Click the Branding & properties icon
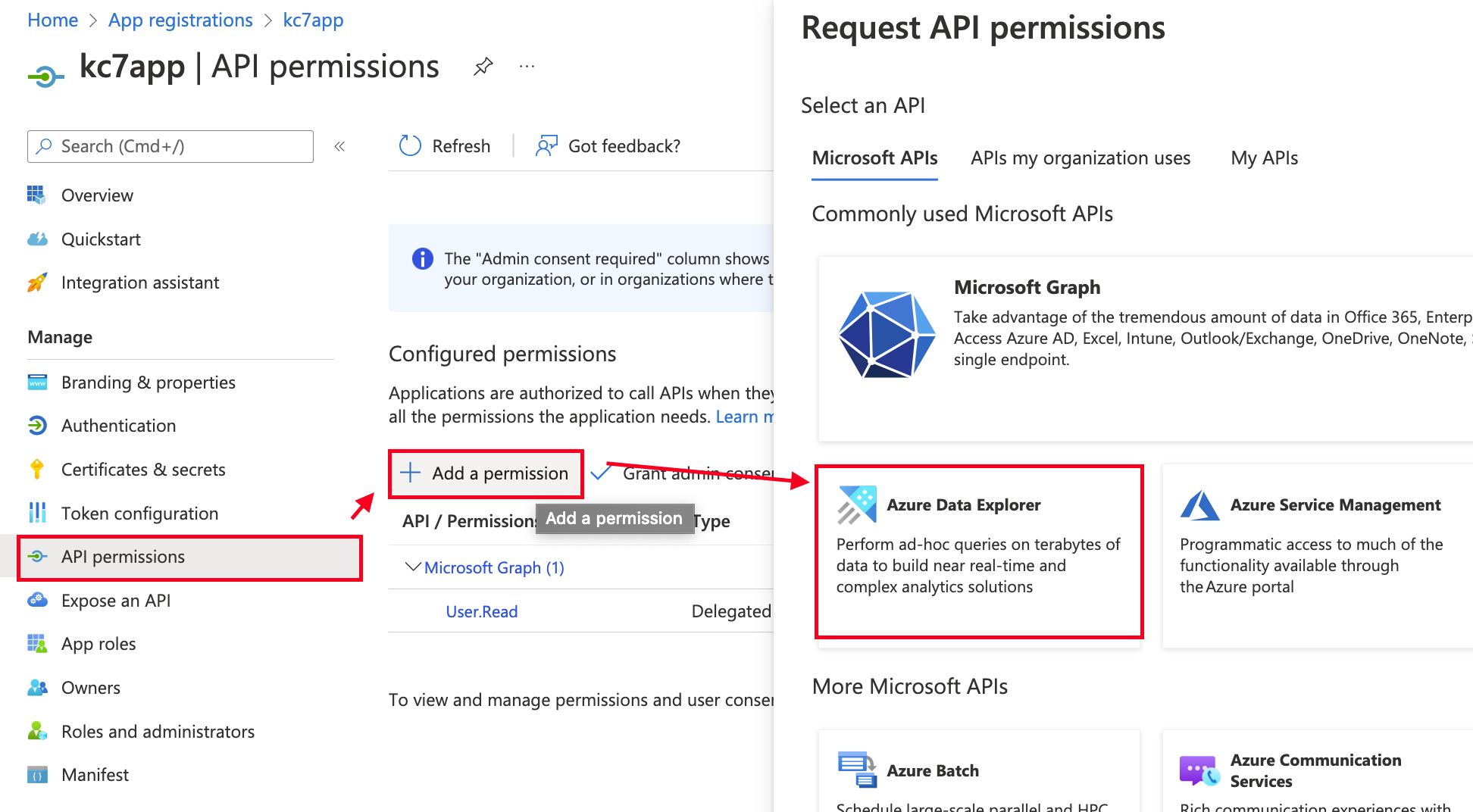The height and width of the screenshot is (812, 1473). (x=37, y=382)
